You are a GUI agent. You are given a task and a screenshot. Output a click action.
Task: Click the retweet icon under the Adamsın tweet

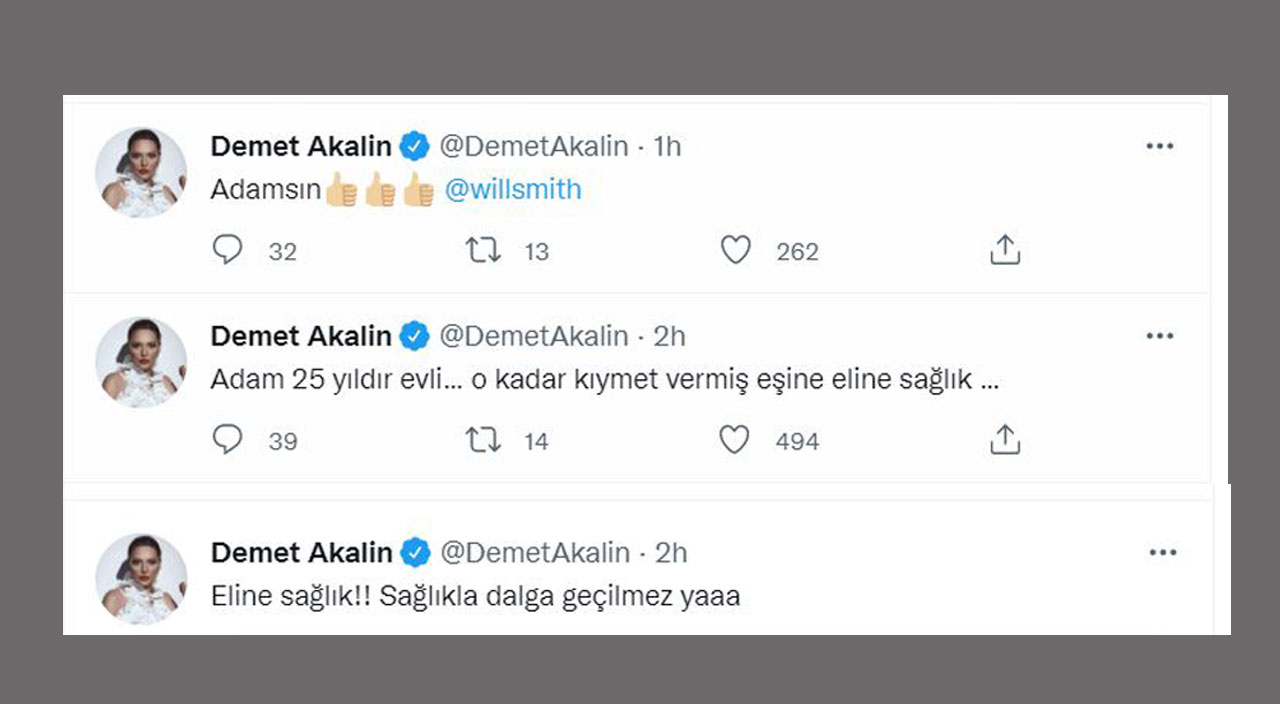coord(483,251)
